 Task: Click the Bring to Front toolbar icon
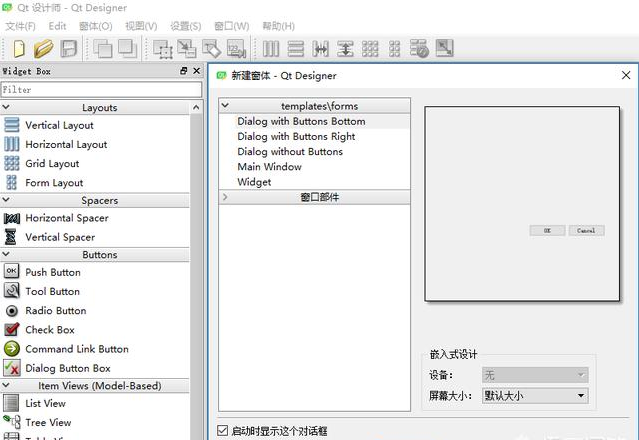point(128,48)
